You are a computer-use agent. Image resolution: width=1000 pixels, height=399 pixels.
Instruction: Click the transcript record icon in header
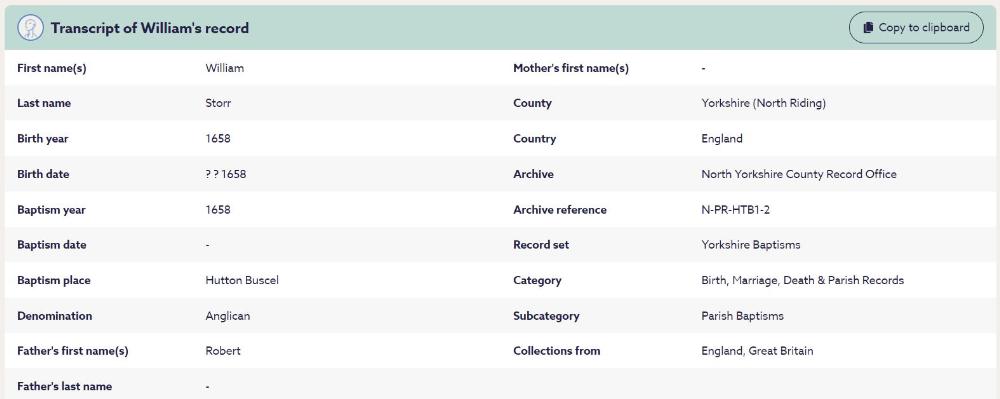pyautogui.click(x=31, y=28)
